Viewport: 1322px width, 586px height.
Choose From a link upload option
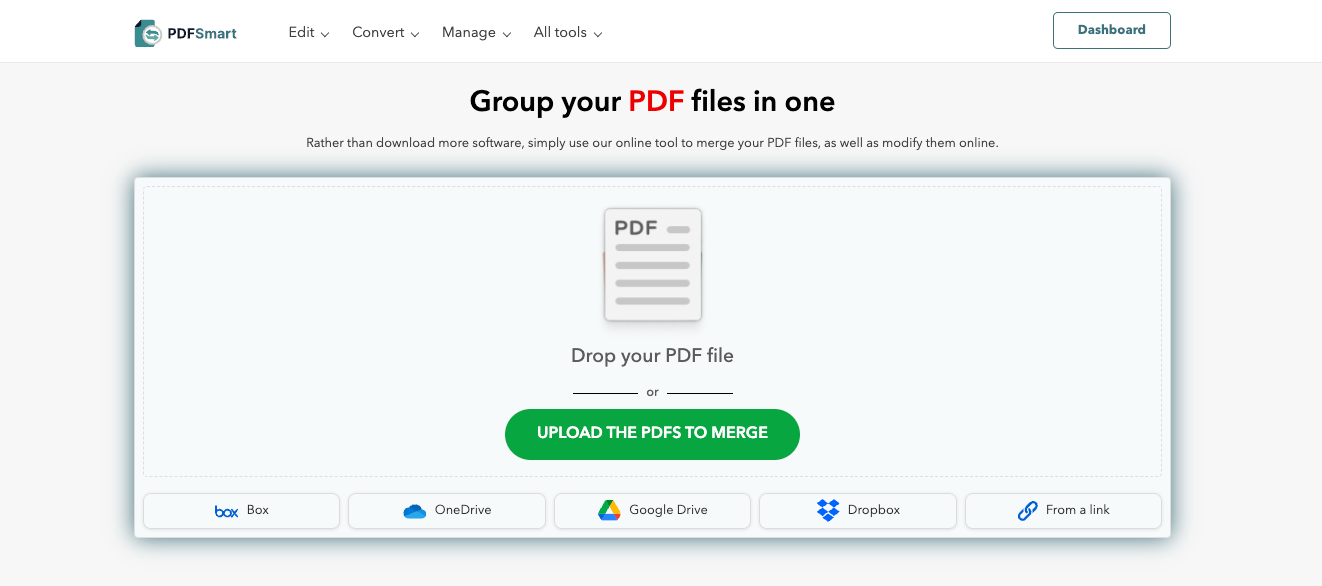coord(1063,510)
